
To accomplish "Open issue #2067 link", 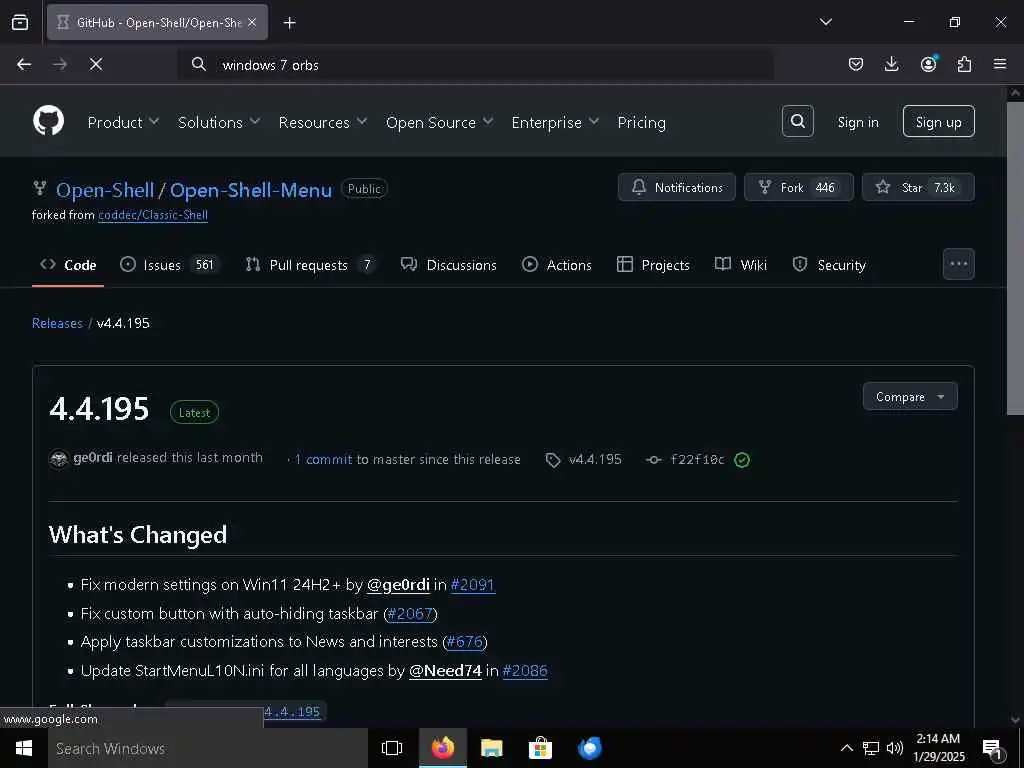I will pos(410,614).
